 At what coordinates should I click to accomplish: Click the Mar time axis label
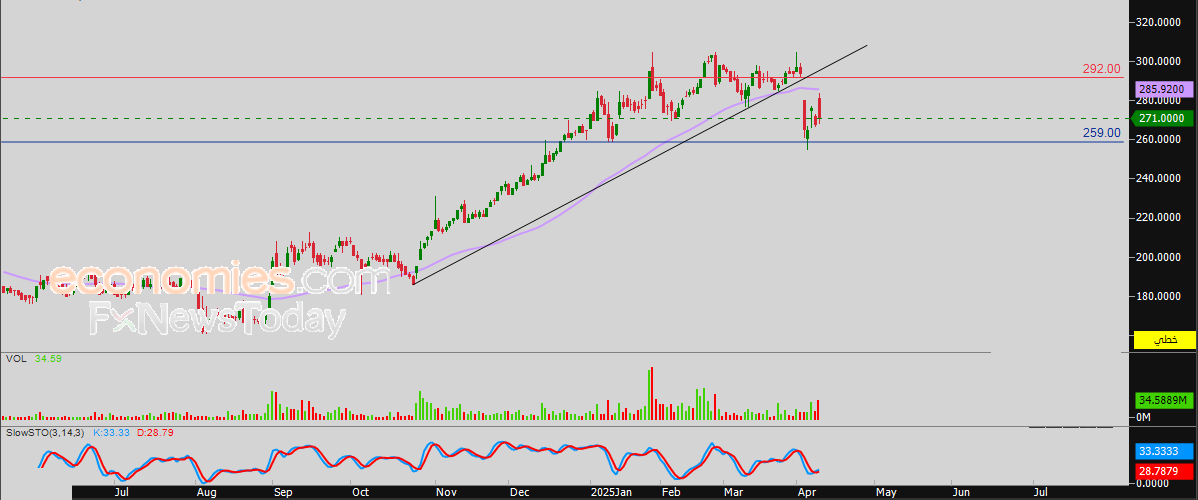coord(733,493)
